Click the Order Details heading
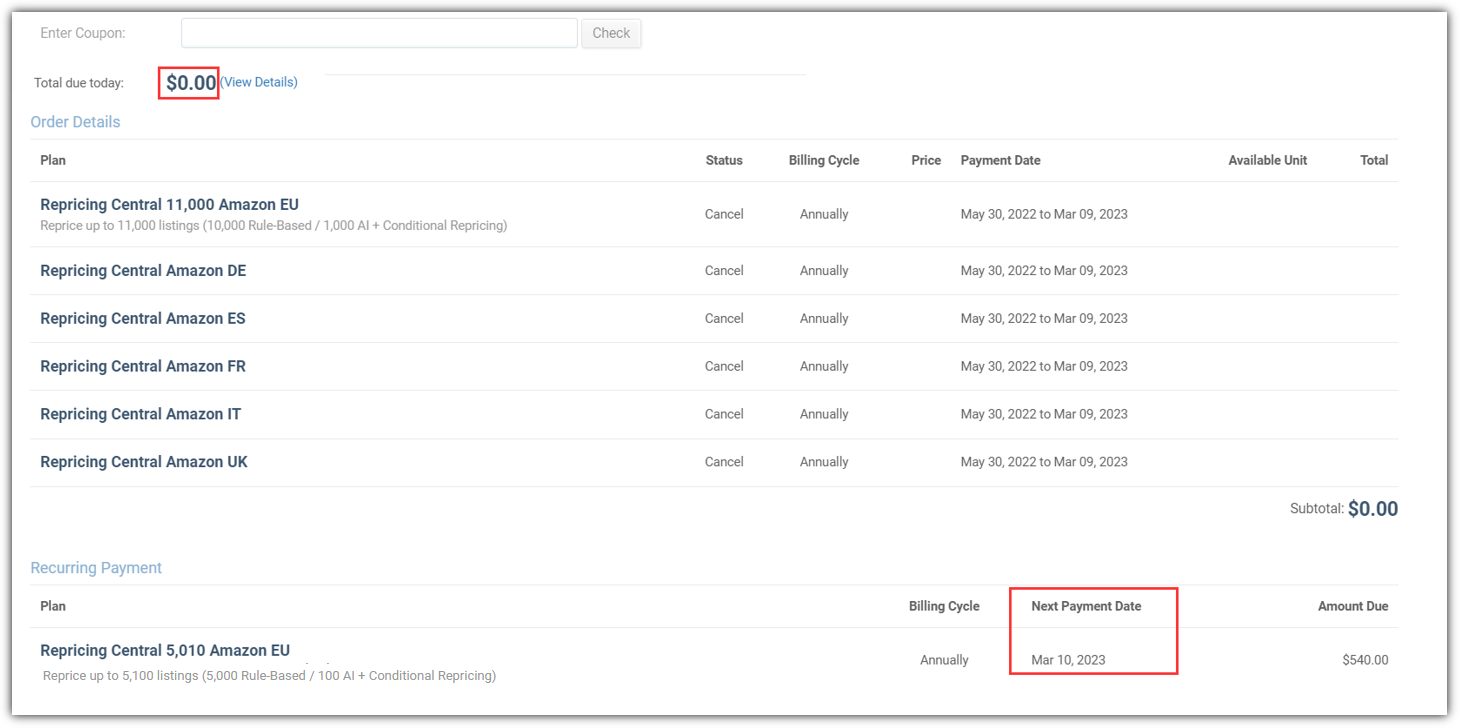1460x728 pixels. coord(75,122)
